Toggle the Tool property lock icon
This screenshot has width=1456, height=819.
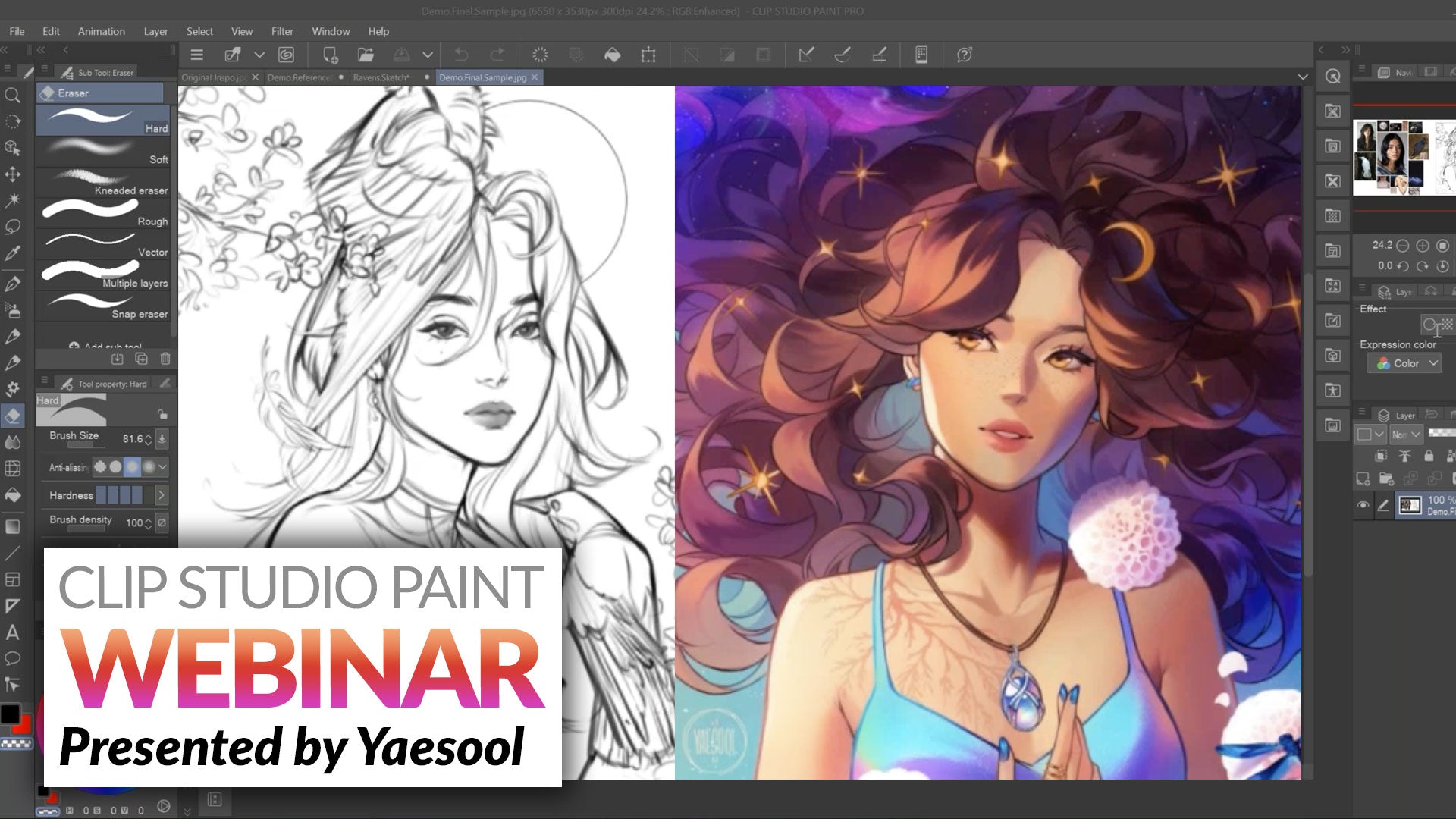tap(162, 414)
